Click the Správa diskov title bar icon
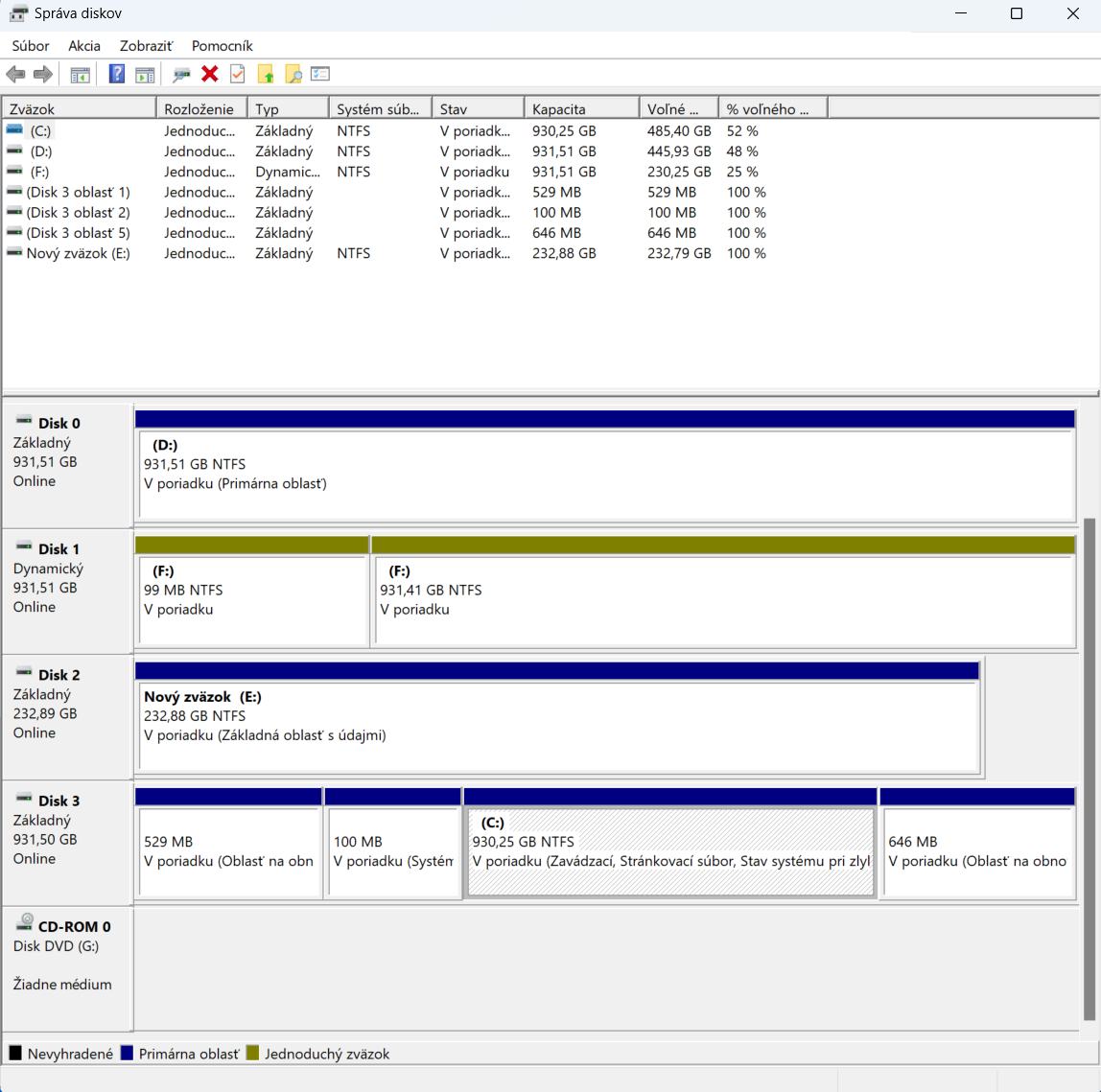 point(18,13)
